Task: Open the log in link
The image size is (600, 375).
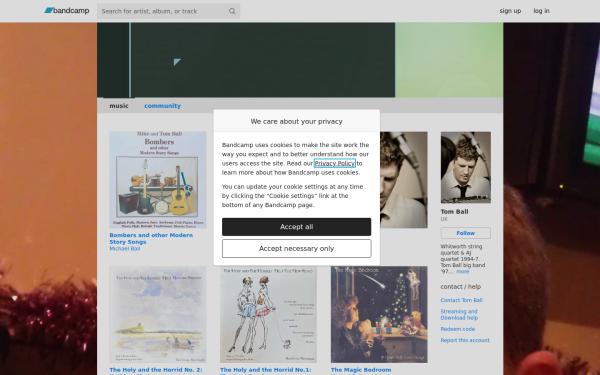Action: [541, 11]
